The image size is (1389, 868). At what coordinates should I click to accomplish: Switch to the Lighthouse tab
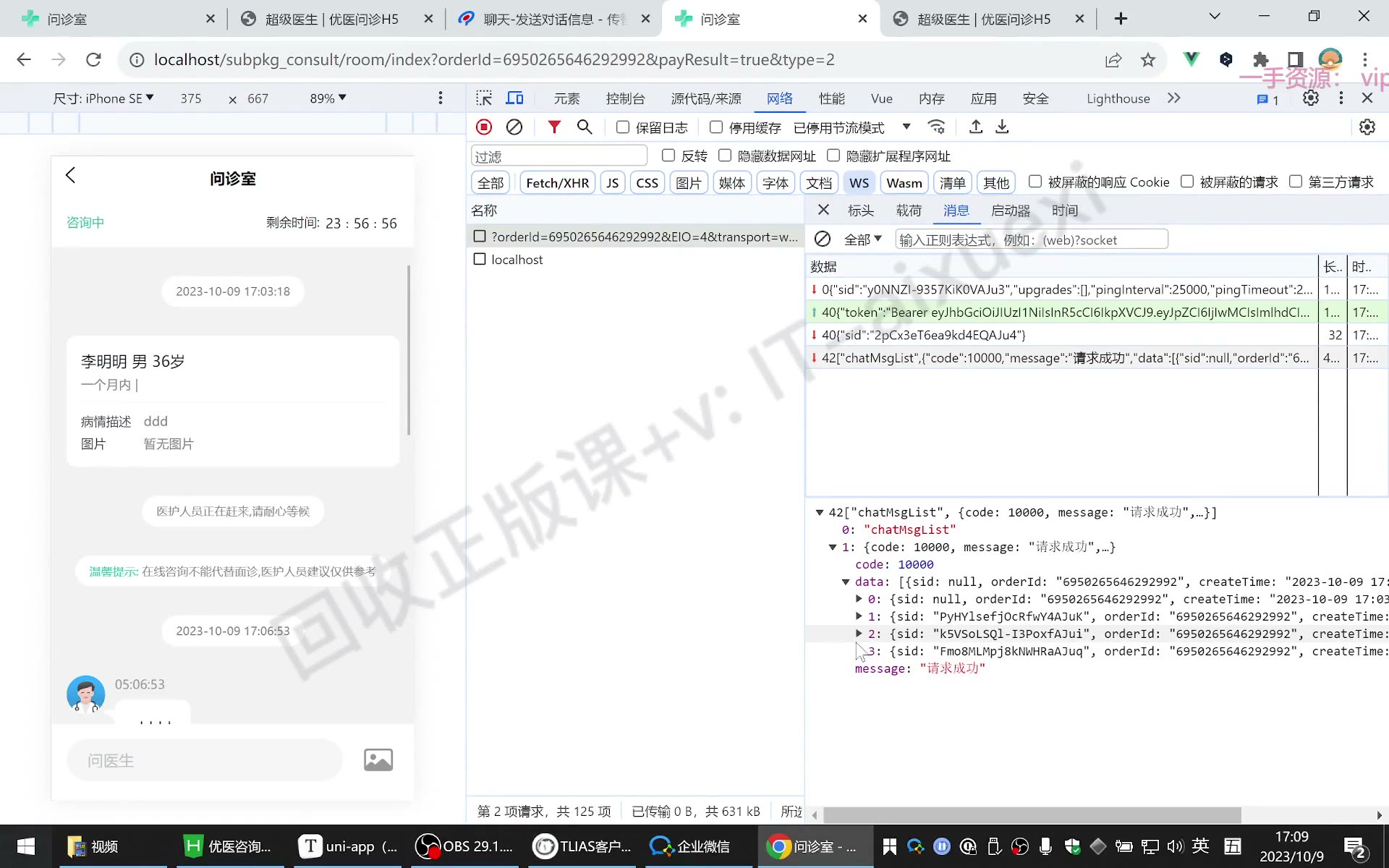tap(1118, 98)
